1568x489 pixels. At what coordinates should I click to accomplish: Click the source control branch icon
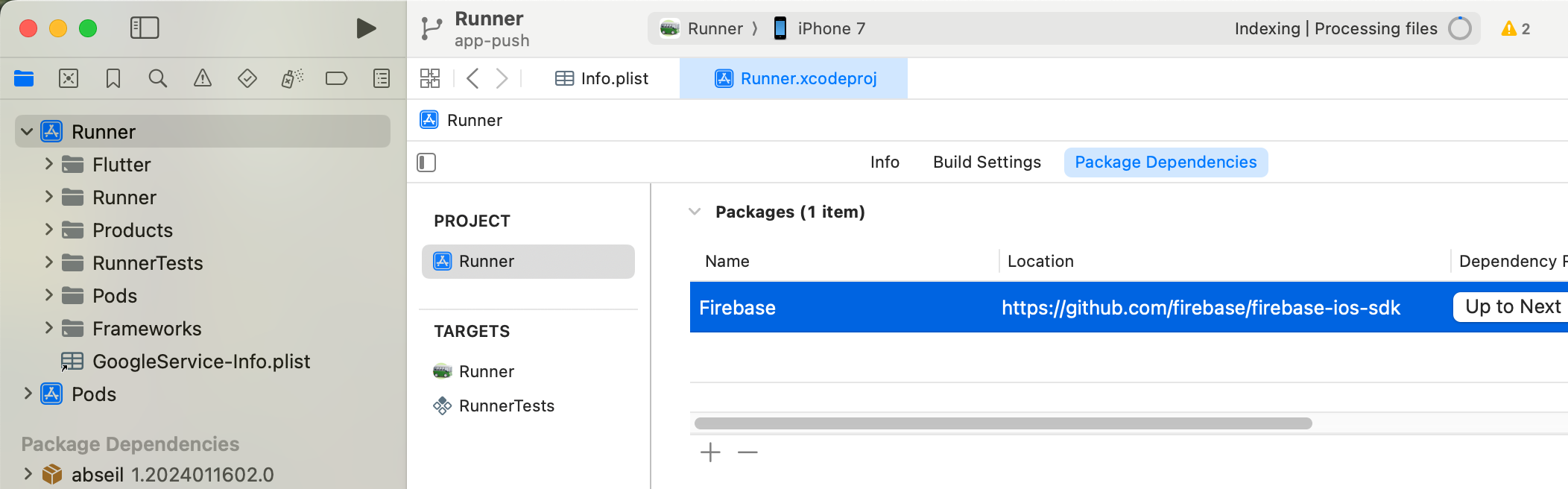tap(431, 28)
